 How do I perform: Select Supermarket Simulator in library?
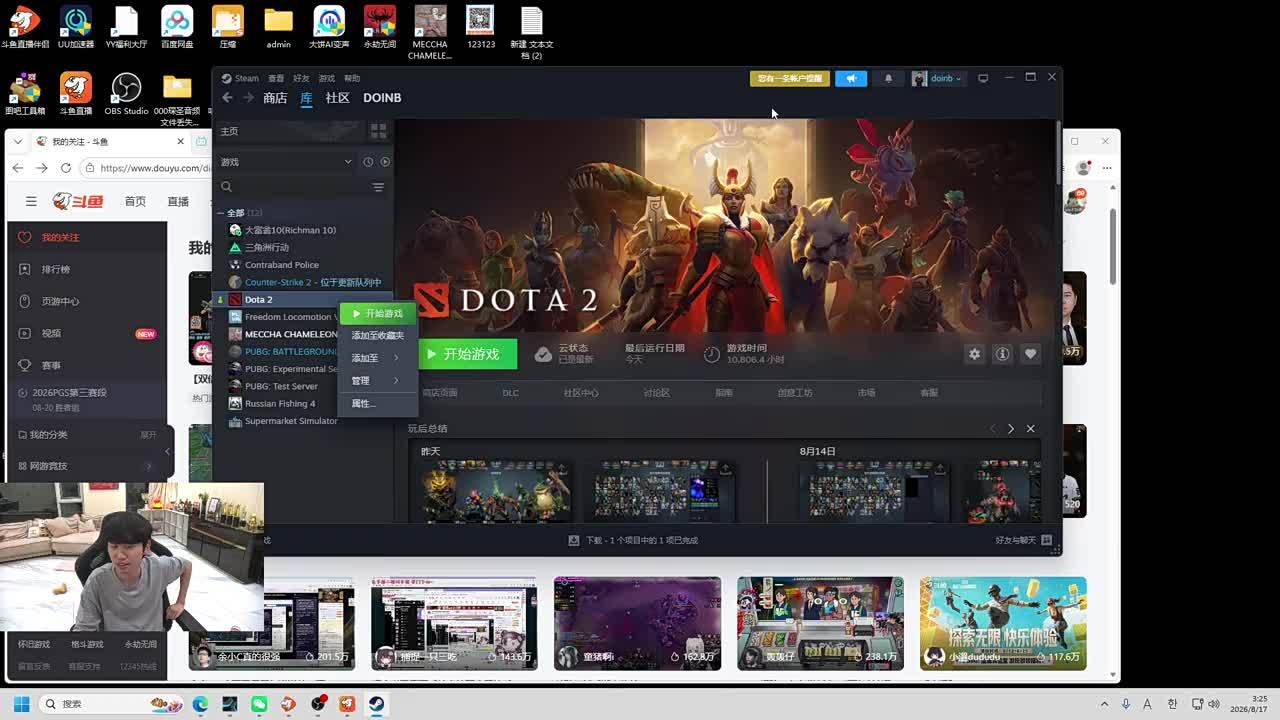pos(291,421)
